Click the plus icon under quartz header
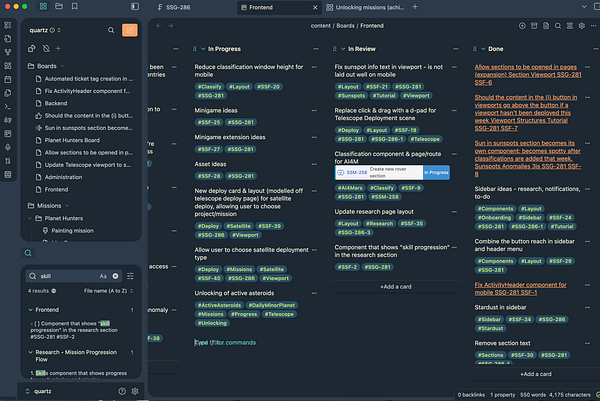600x401 pixels. 58,49
